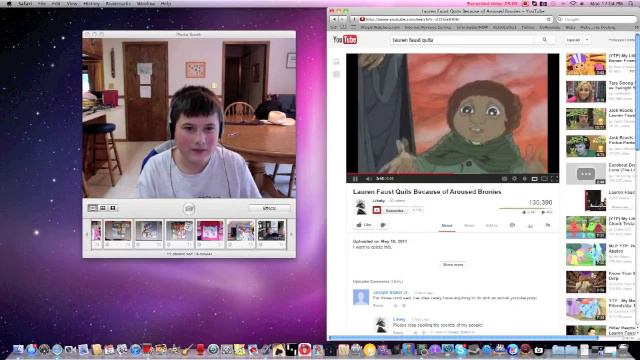Screen dimensions: 640x360
Task: Click the YouTube search field
Action: 461,40
